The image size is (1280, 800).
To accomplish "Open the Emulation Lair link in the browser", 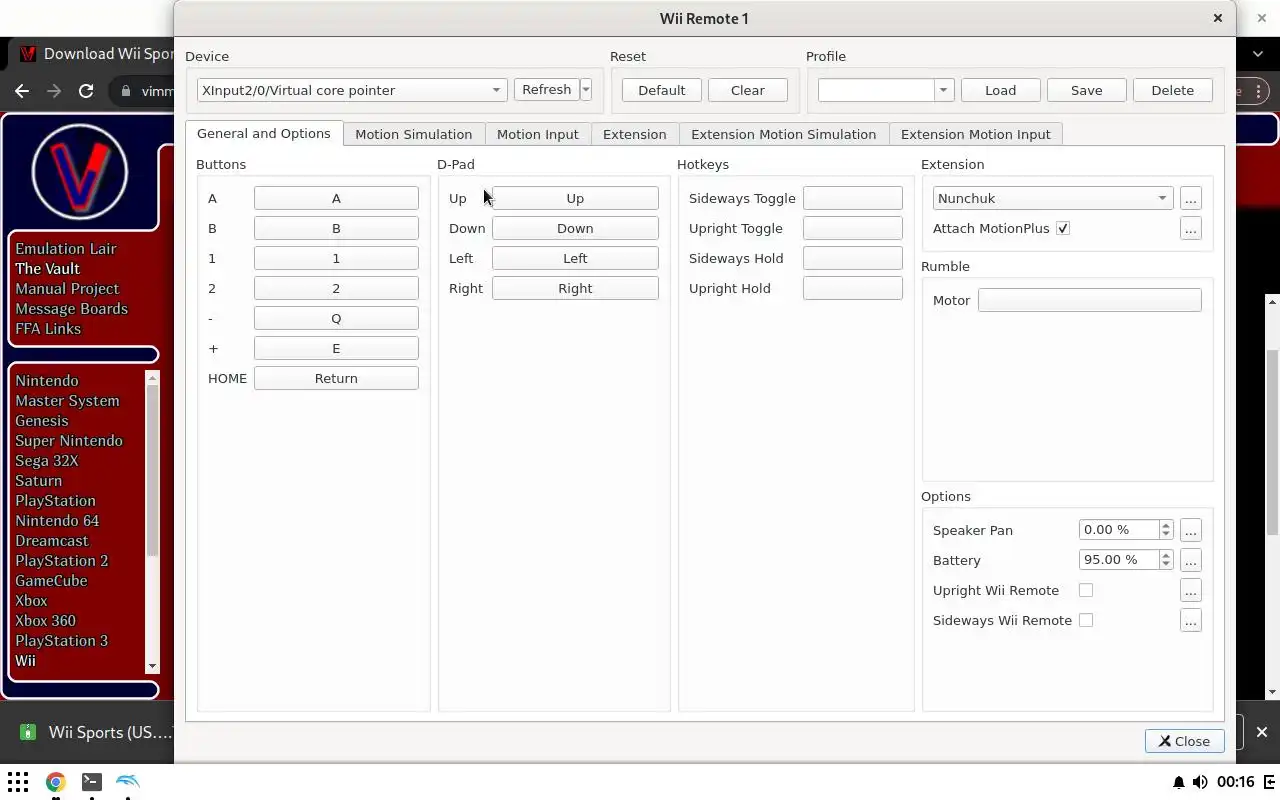I will pos(66,248).
